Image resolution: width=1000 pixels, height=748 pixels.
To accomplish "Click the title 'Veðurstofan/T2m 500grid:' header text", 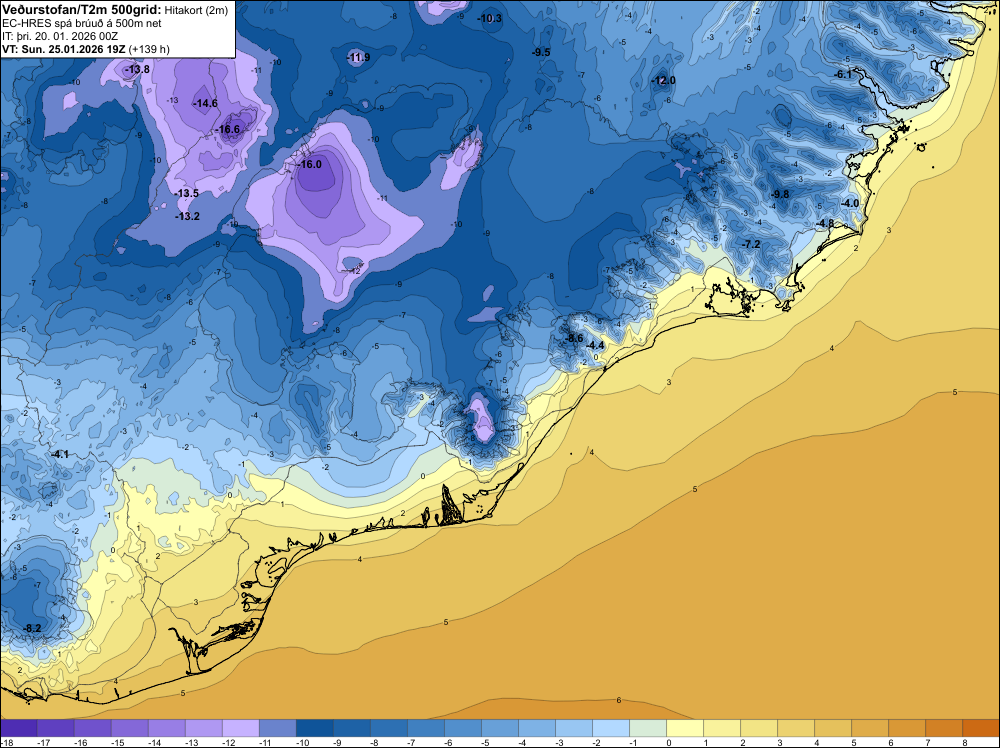I will point(81,10).
